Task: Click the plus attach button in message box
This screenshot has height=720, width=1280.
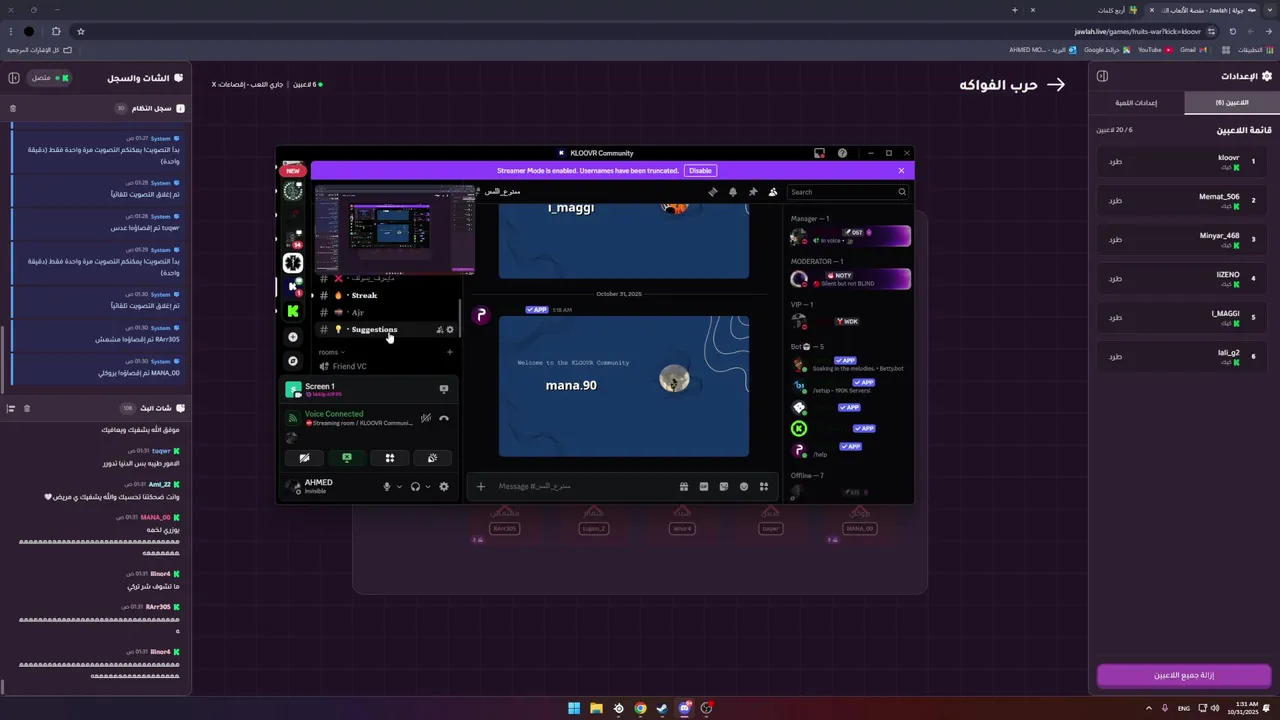Action: (x=481, y=487)
